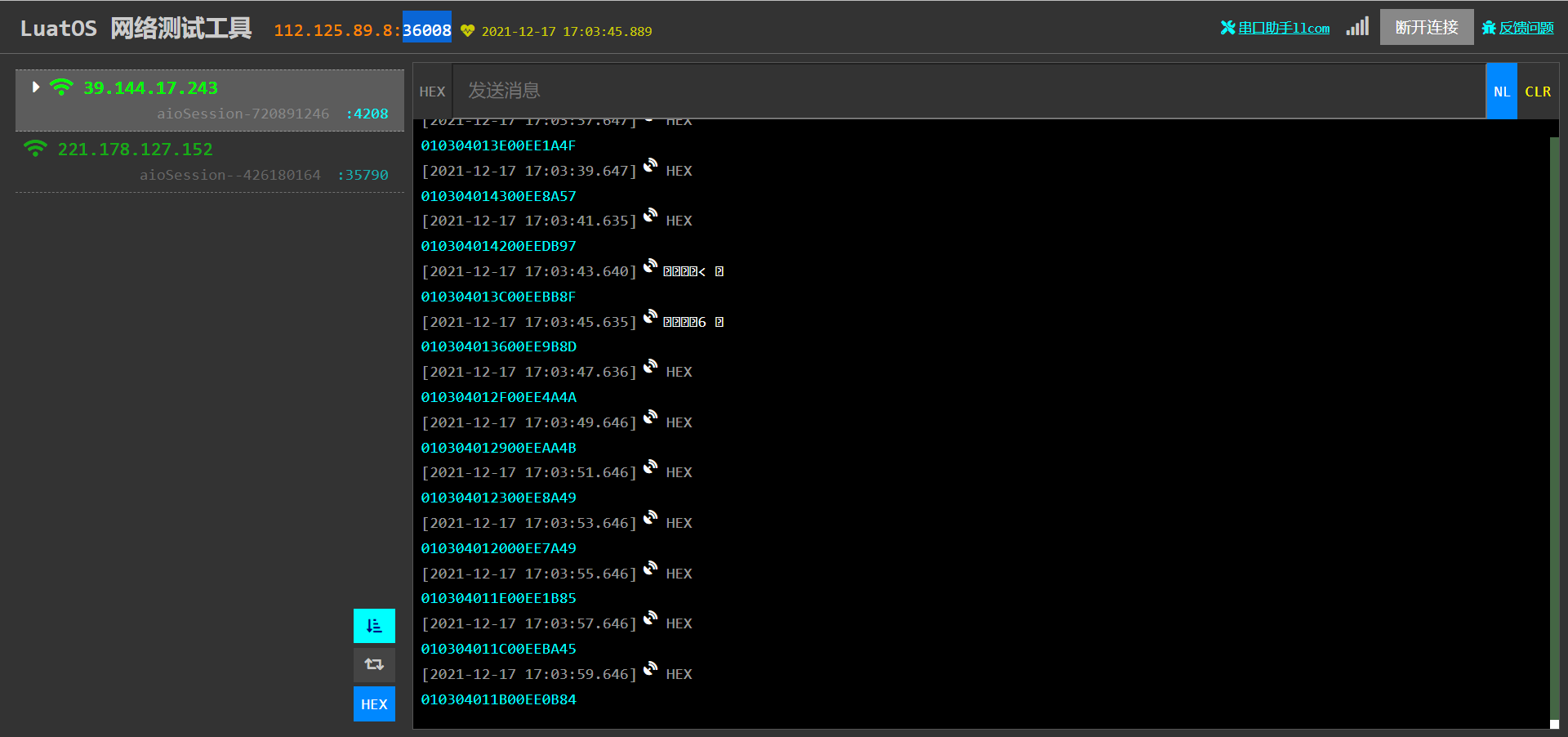
Task: Click the HEX label at 17:03:59.646
Action: (679, 674)
